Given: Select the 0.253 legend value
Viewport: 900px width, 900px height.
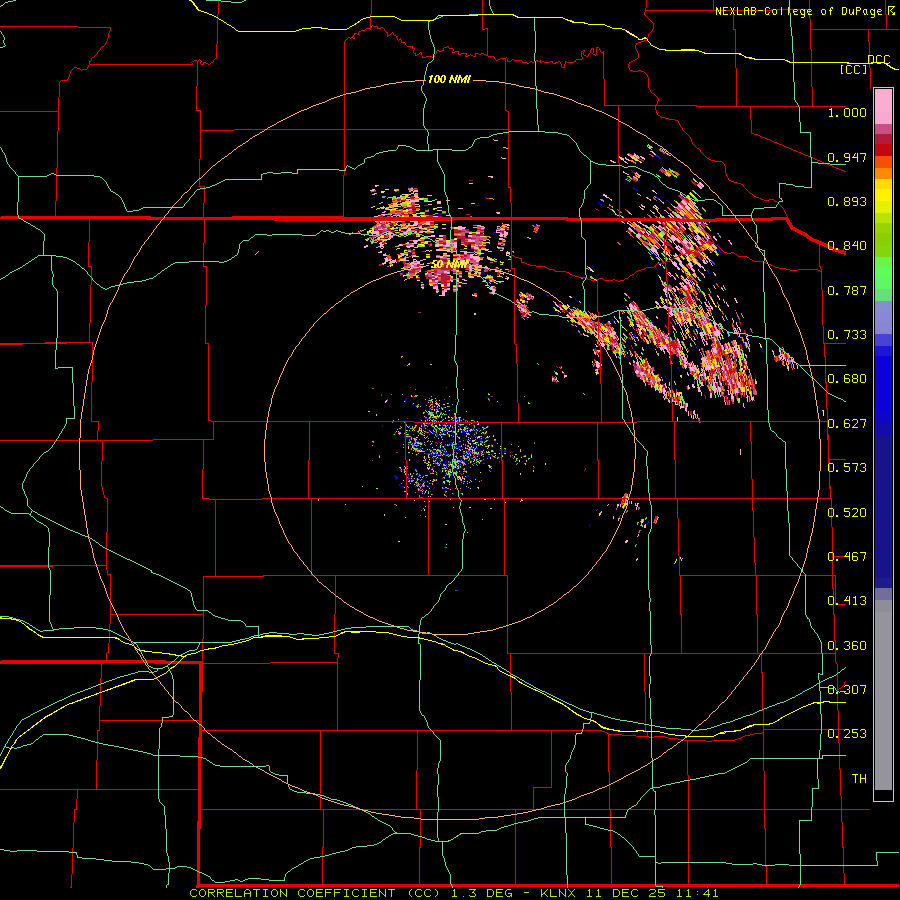Looking at the screenshot, I should 847,733.
